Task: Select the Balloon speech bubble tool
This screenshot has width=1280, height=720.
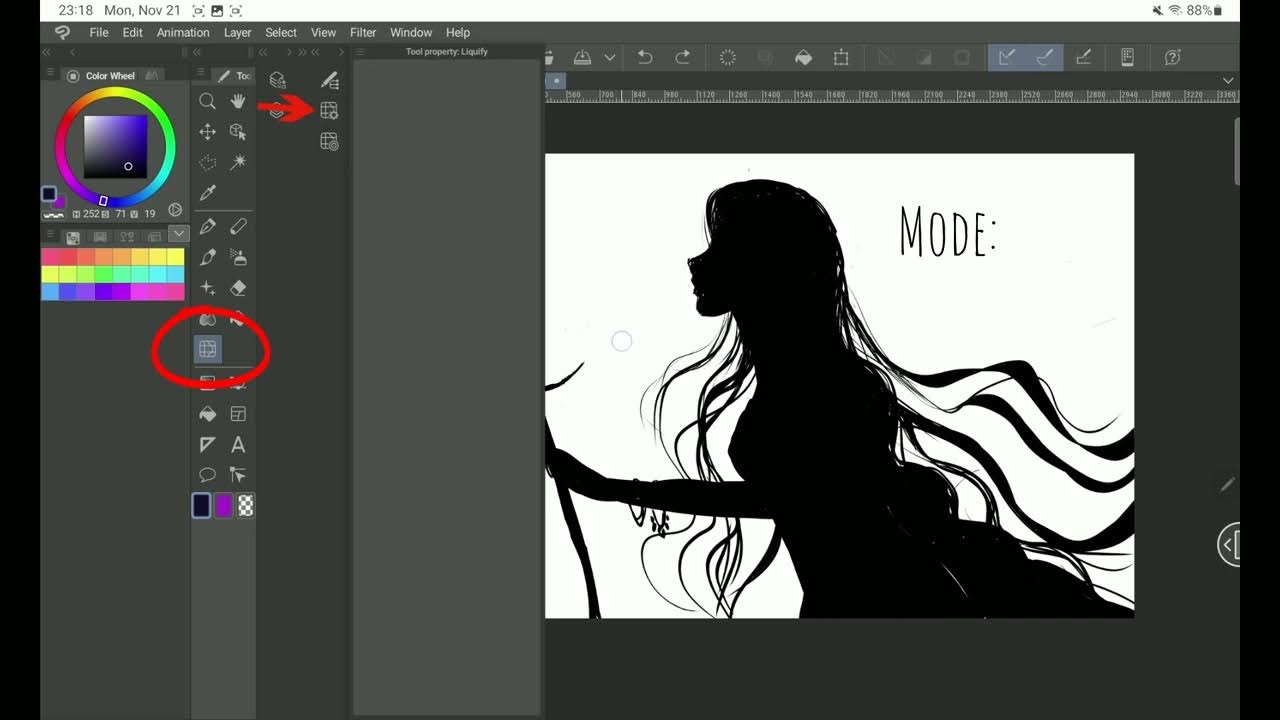Action: point(207,475)
